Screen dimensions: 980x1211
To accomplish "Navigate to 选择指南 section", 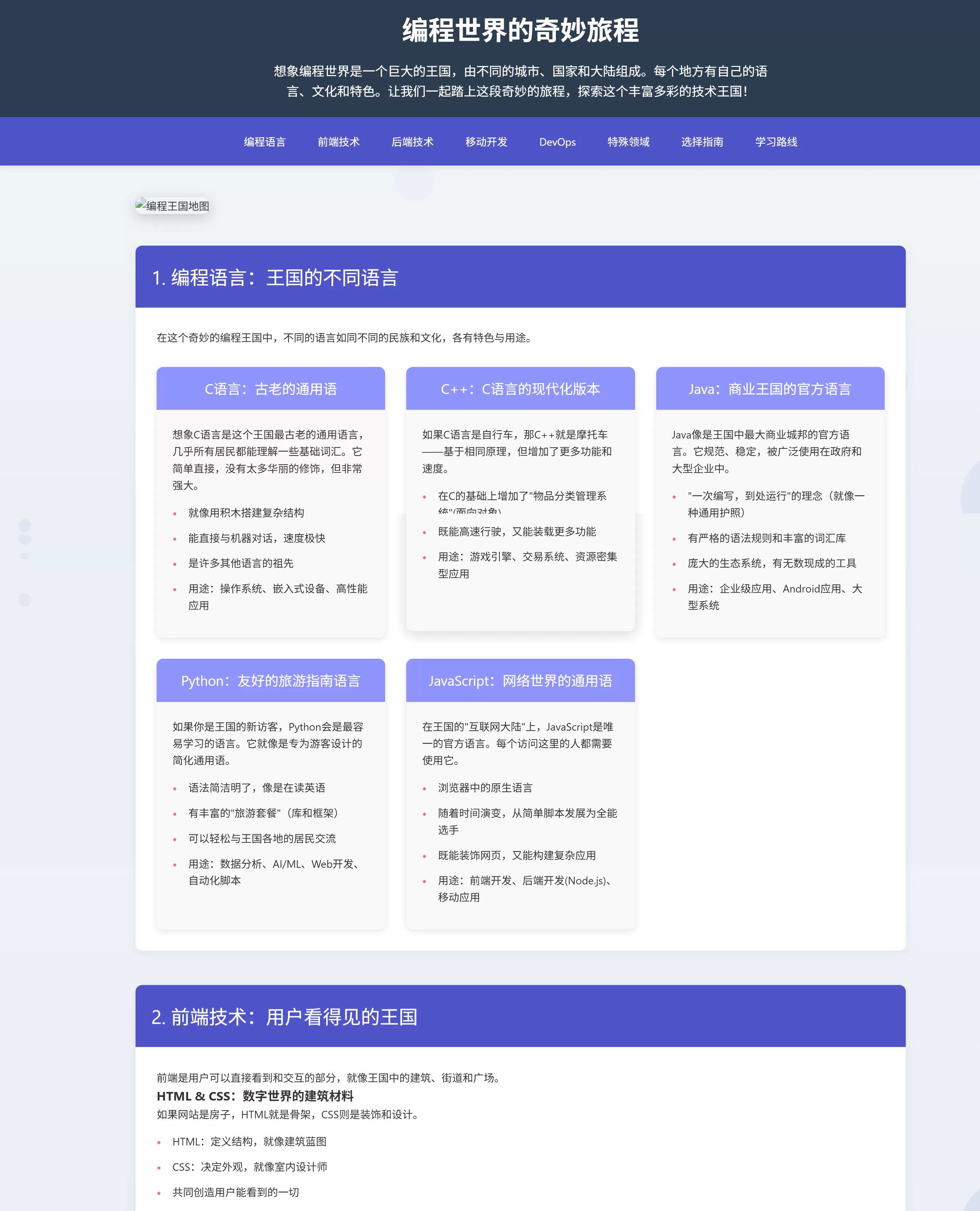I will coord(702,142).
